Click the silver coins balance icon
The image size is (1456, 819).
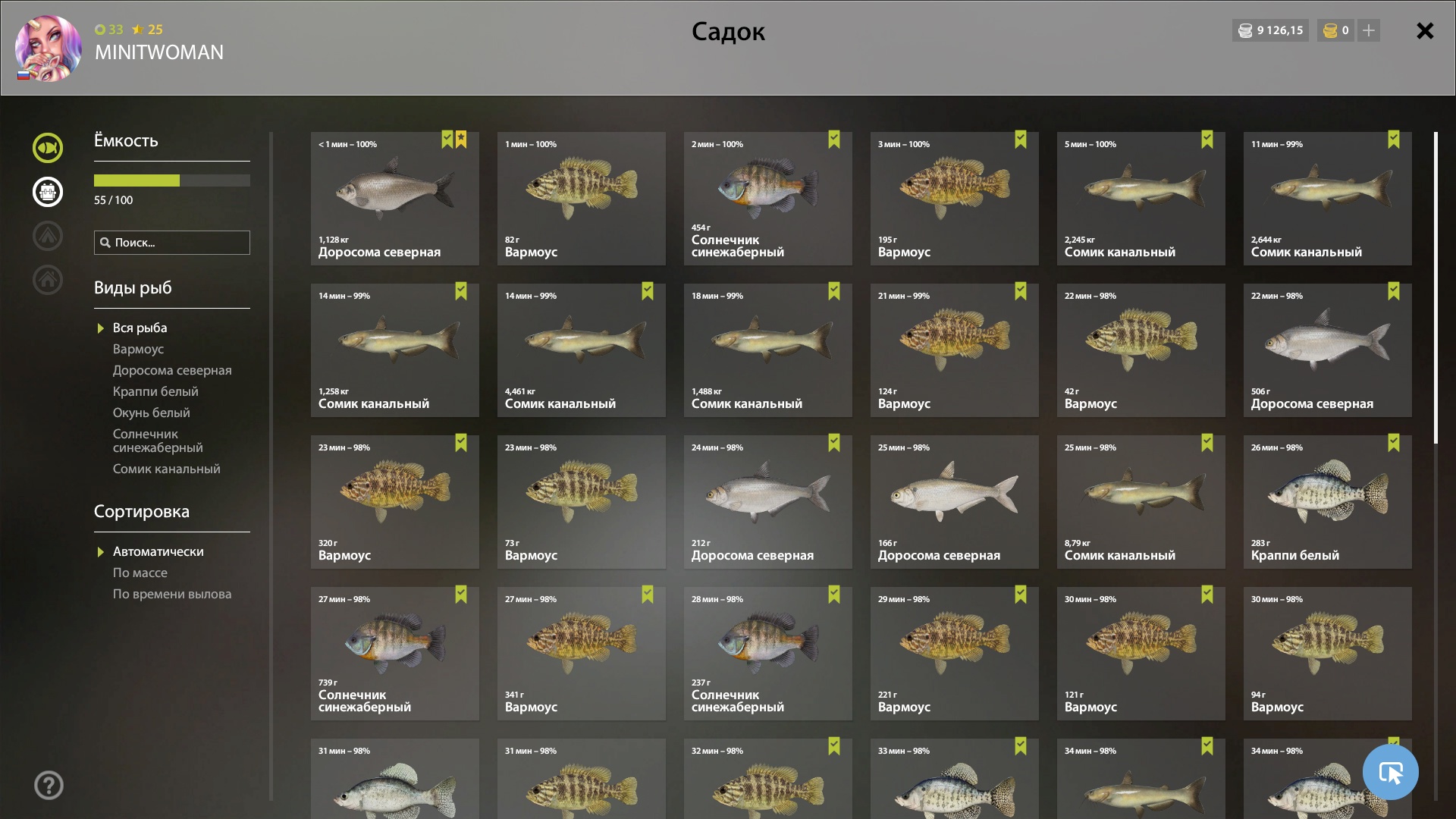1245,30
